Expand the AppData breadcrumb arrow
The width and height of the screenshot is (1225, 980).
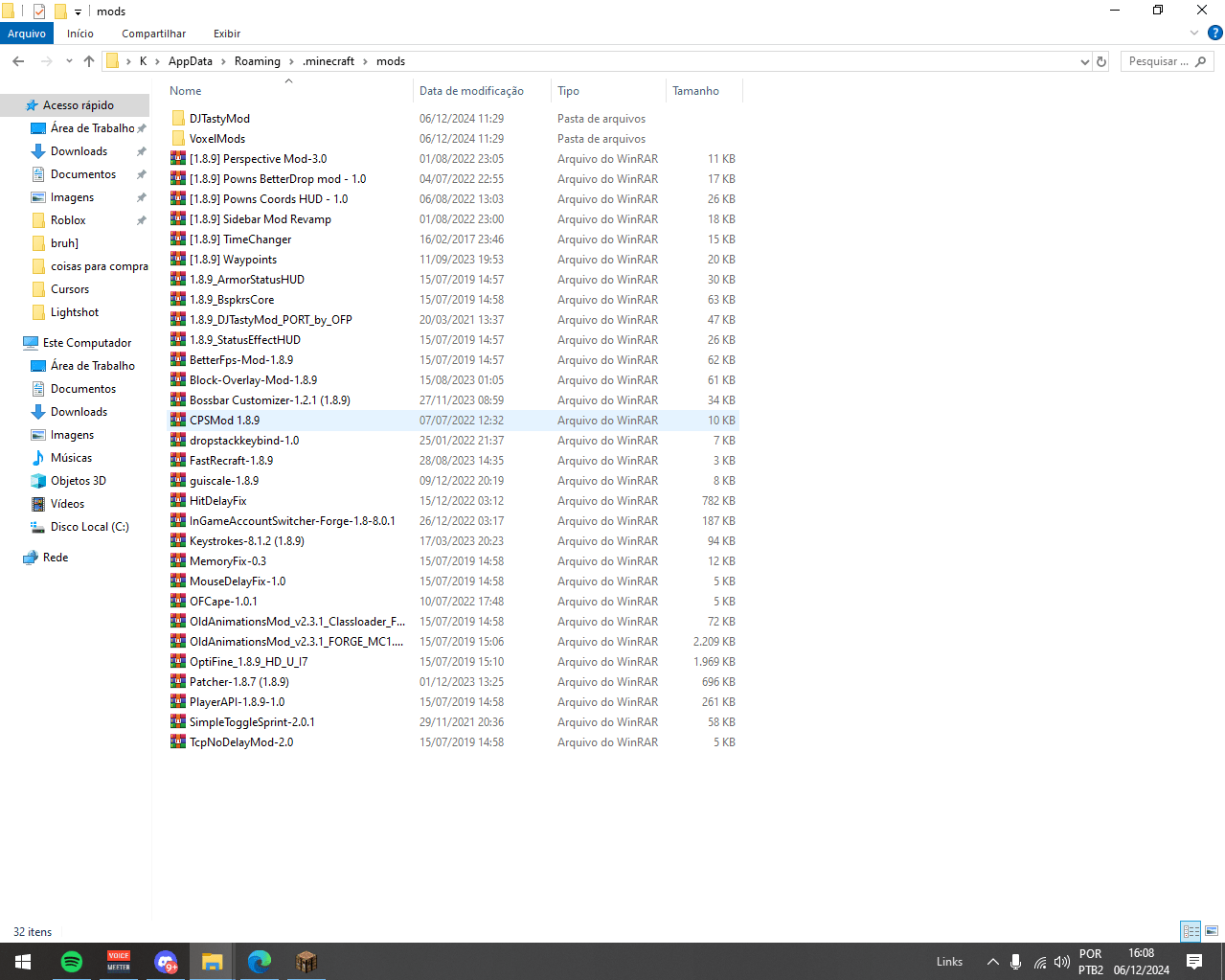tap(224, 61)
